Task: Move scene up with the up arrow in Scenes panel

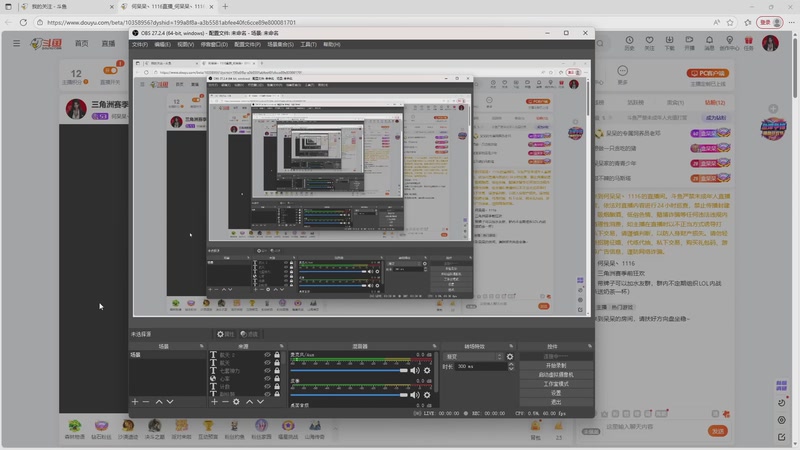Action: tap(159, 402)
